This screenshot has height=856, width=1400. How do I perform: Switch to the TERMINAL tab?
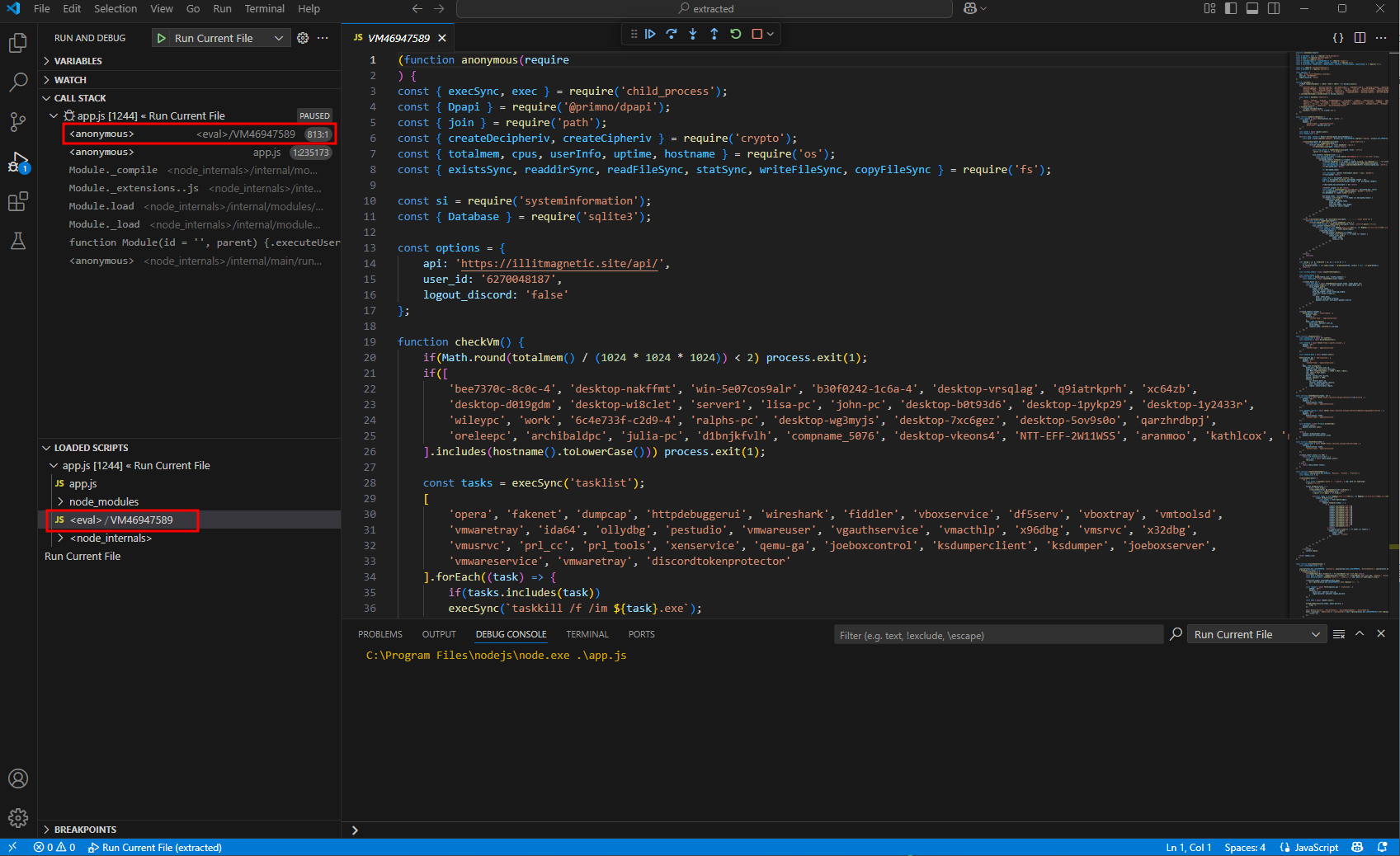point(587,634)
